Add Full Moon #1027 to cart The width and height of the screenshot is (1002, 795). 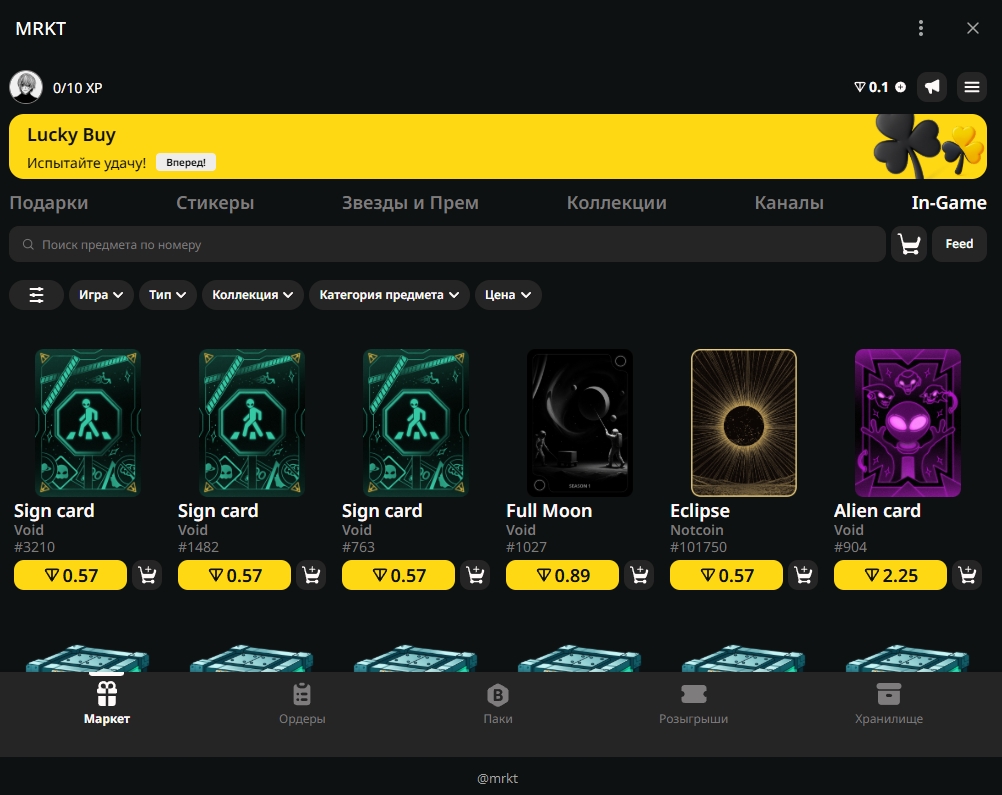[x=639, y=575]
